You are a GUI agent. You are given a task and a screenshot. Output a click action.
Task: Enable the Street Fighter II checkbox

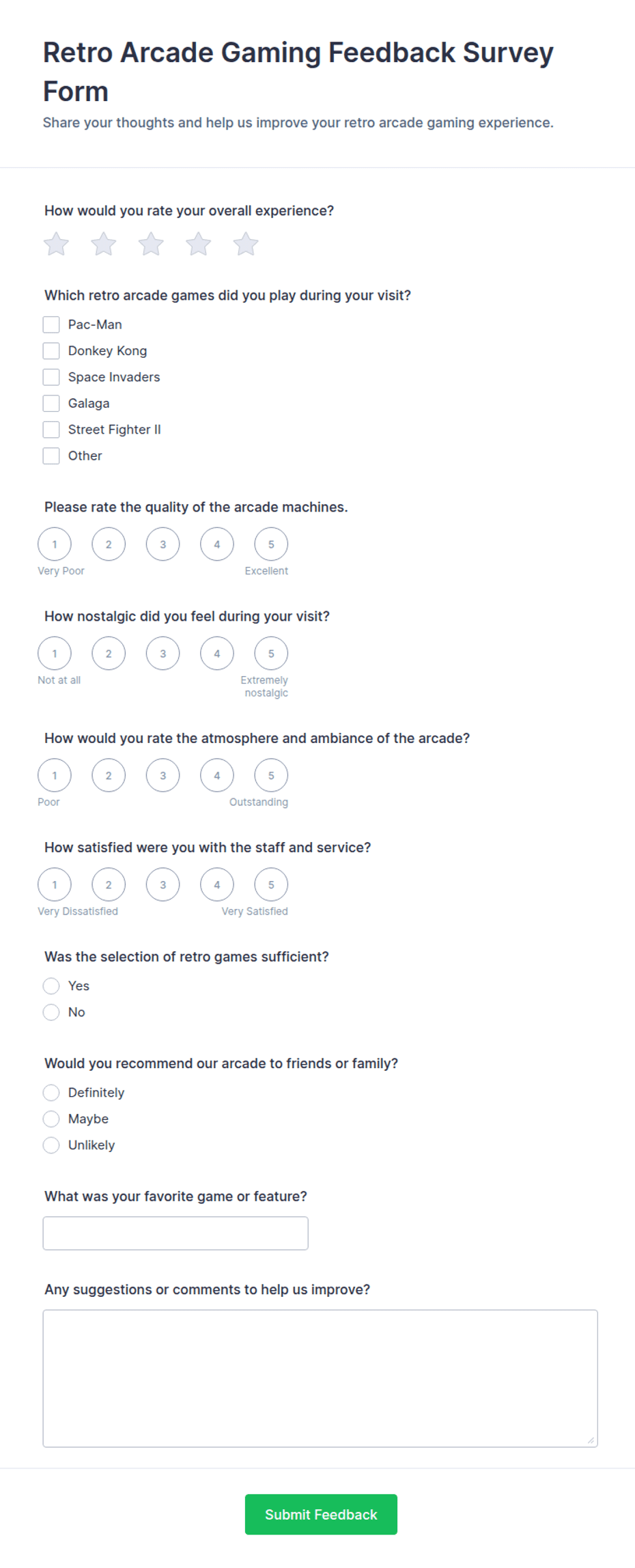tap(51, 430)
